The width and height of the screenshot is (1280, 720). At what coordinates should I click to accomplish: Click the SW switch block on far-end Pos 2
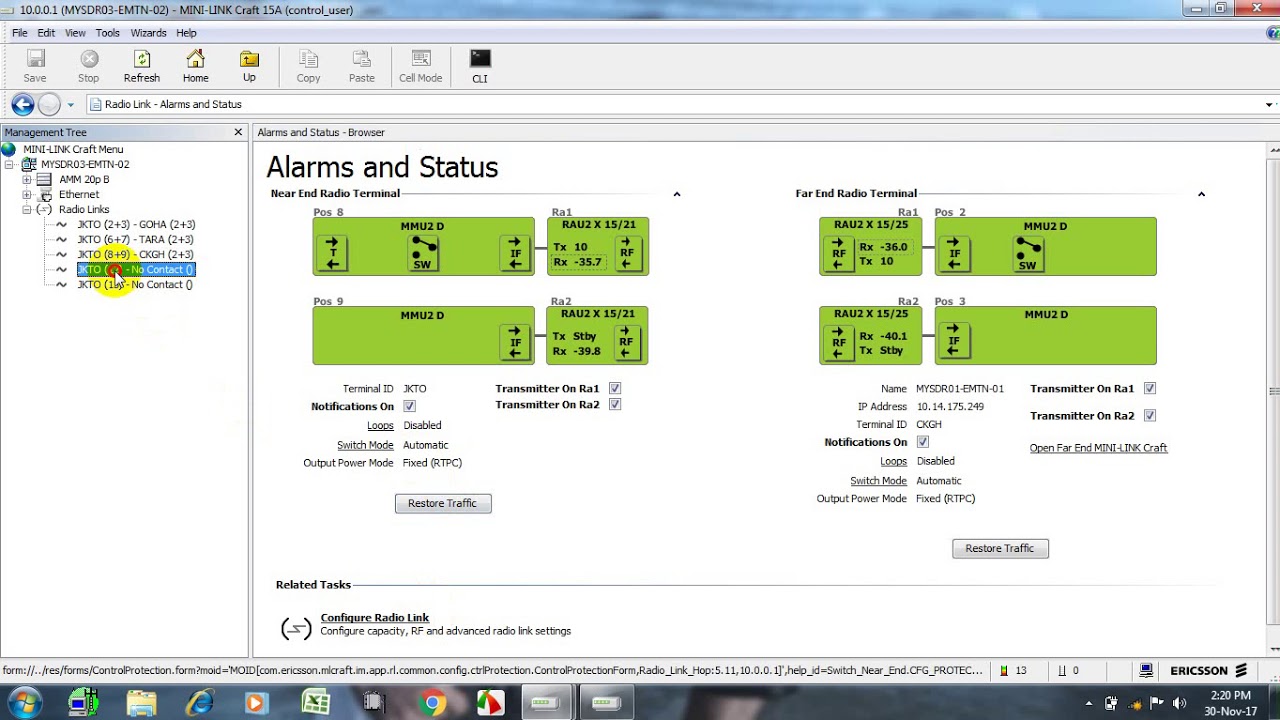pyautogui.click(x=1028, y=253)
